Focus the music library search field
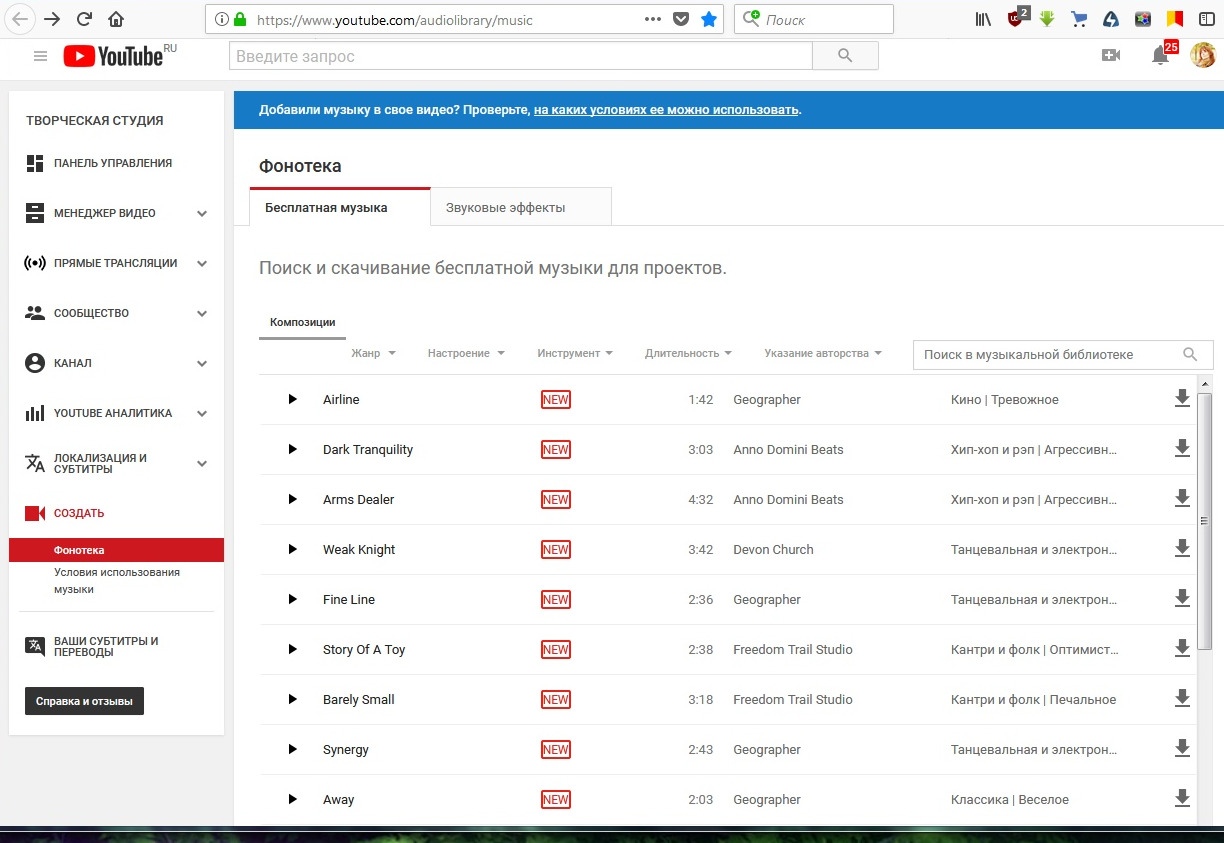1224x843 pixels. point(1063,354)
